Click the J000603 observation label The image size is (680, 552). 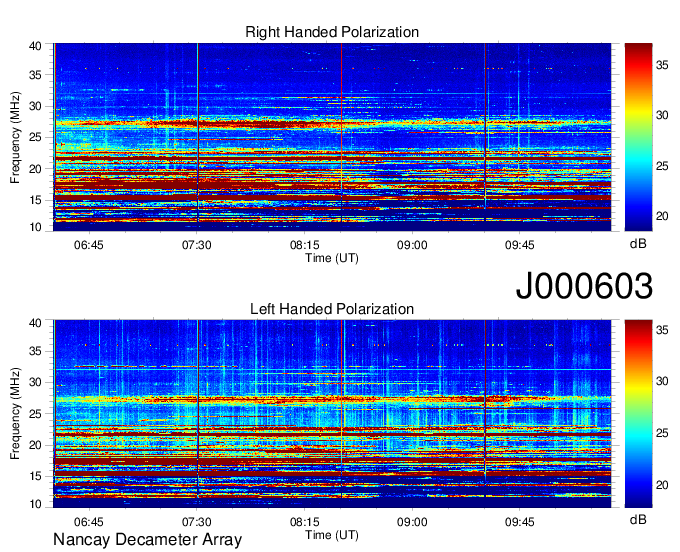pyautogui.click(x=584, y=286)
